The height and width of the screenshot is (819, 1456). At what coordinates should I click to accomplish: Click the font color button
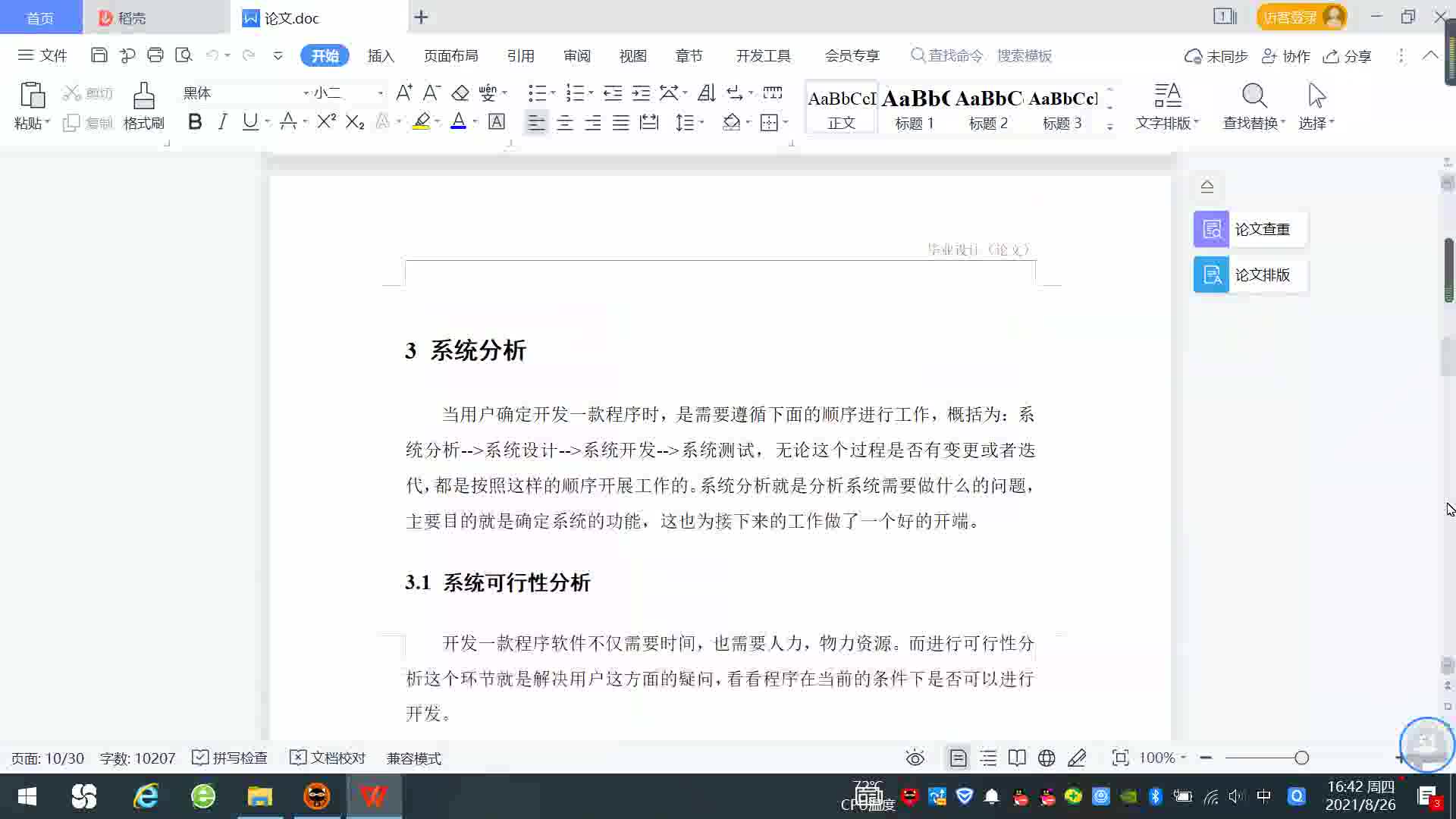click(x=458, y=121)
